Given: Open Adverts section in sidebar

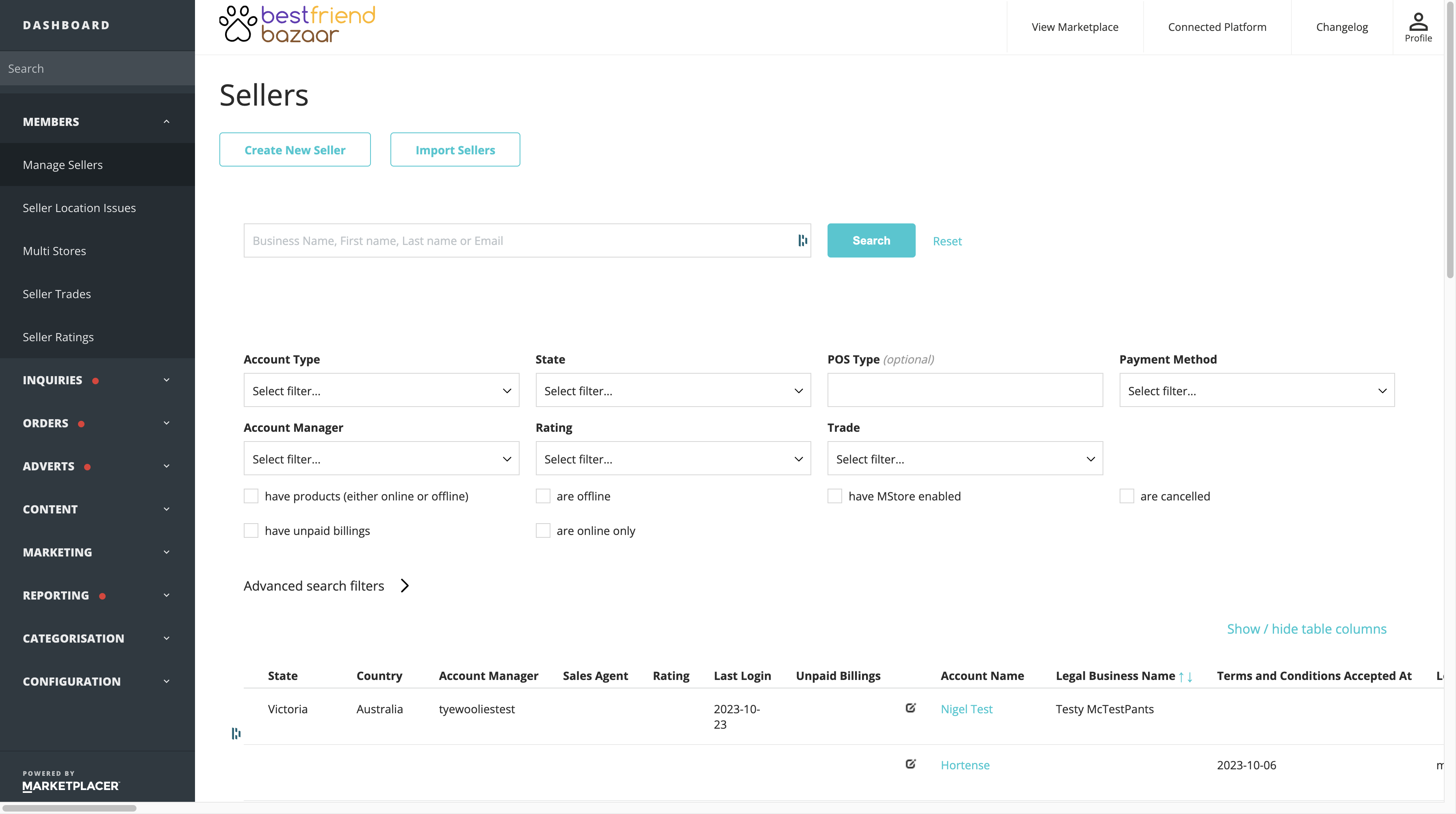Looking at the screenshot, I should click(x=97, y=466).
